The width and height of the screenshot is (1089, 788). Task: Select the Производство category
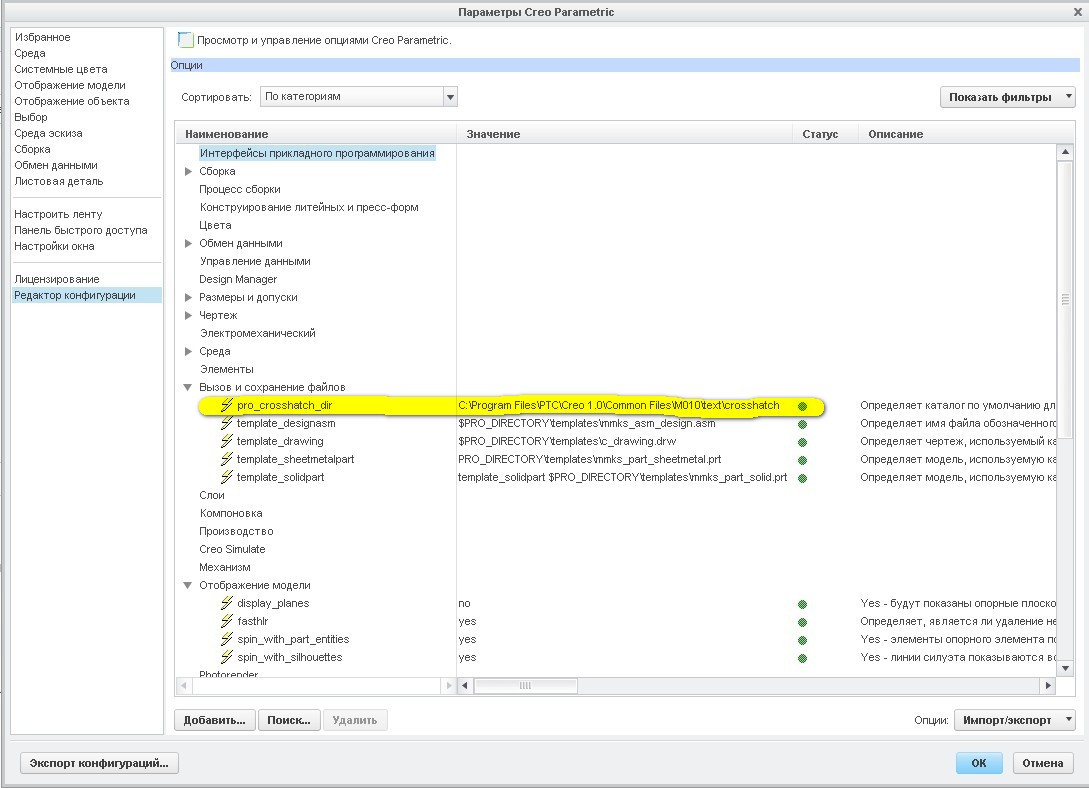point(236,531)
